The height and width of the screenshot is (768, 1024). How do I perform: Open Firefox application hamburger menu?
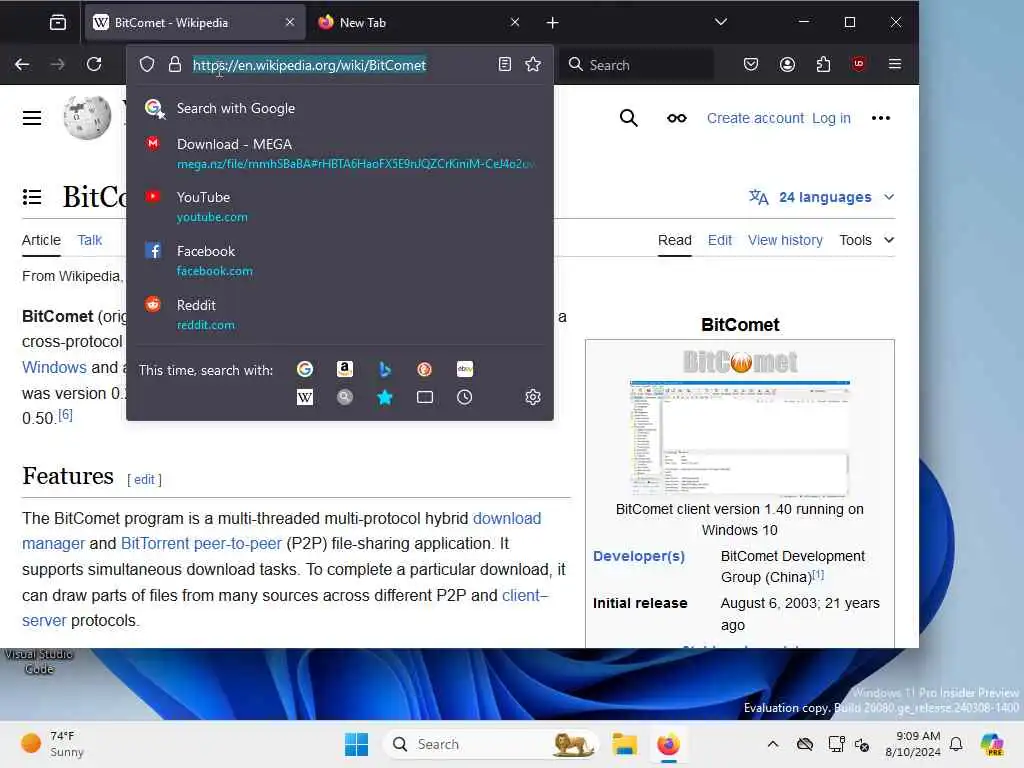895,64
